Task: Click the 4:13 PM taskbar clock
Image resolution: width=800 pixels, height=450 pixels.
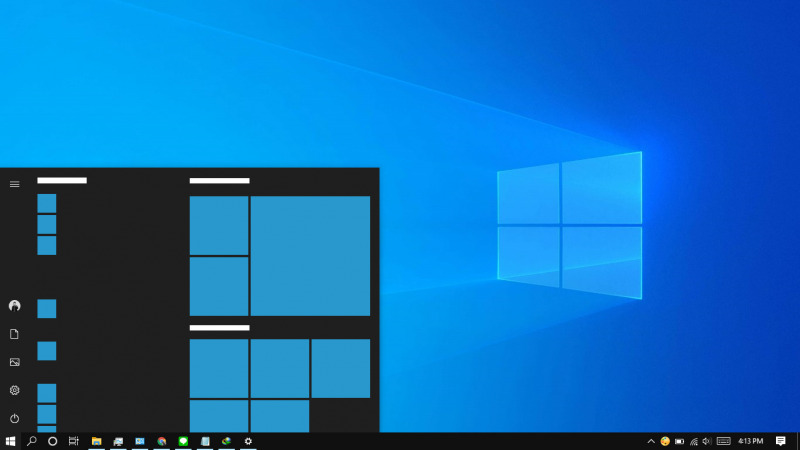Action: 751,441
